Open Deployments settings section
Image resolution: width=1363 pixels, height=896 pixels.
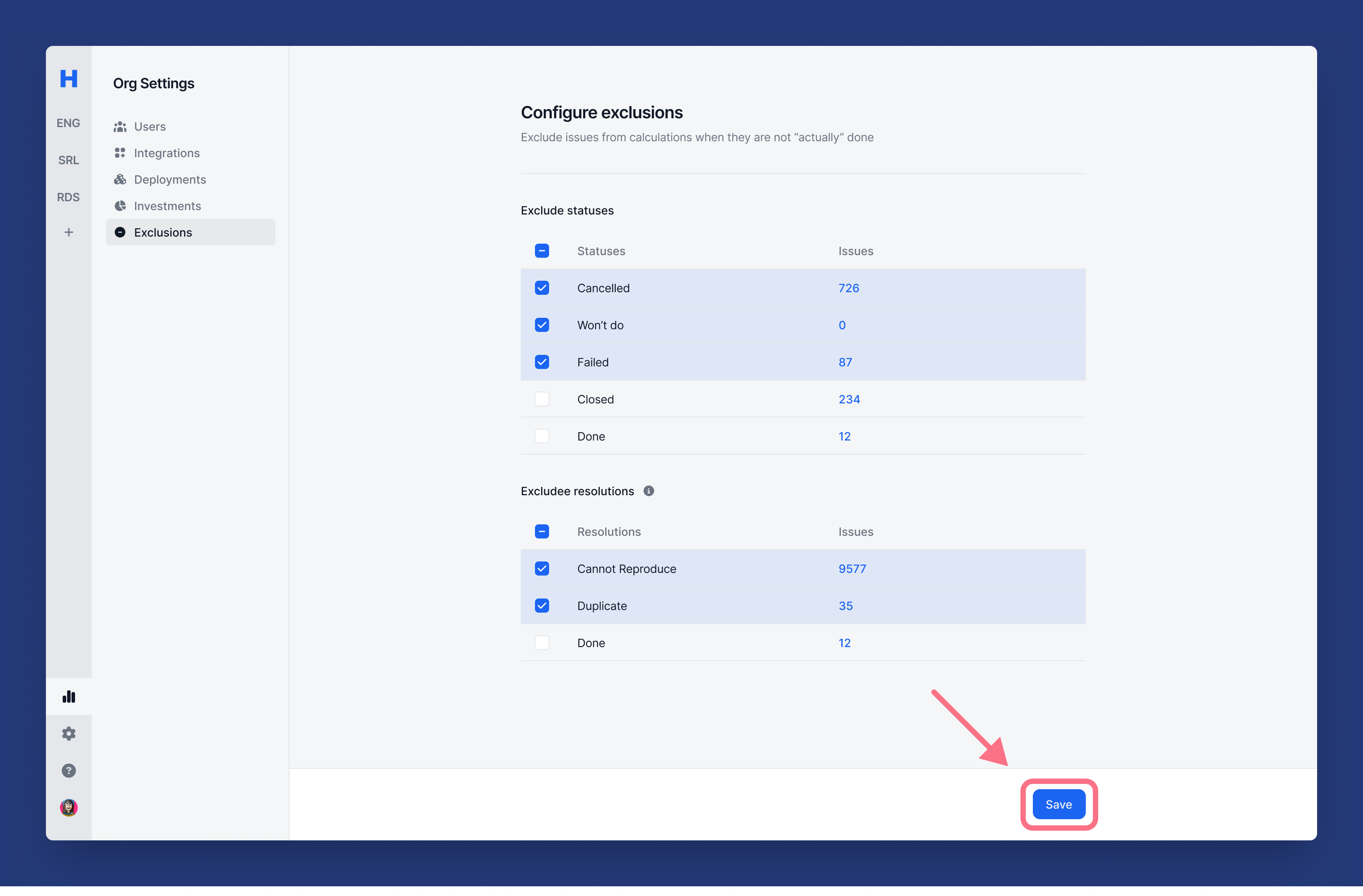coord(169,180)
